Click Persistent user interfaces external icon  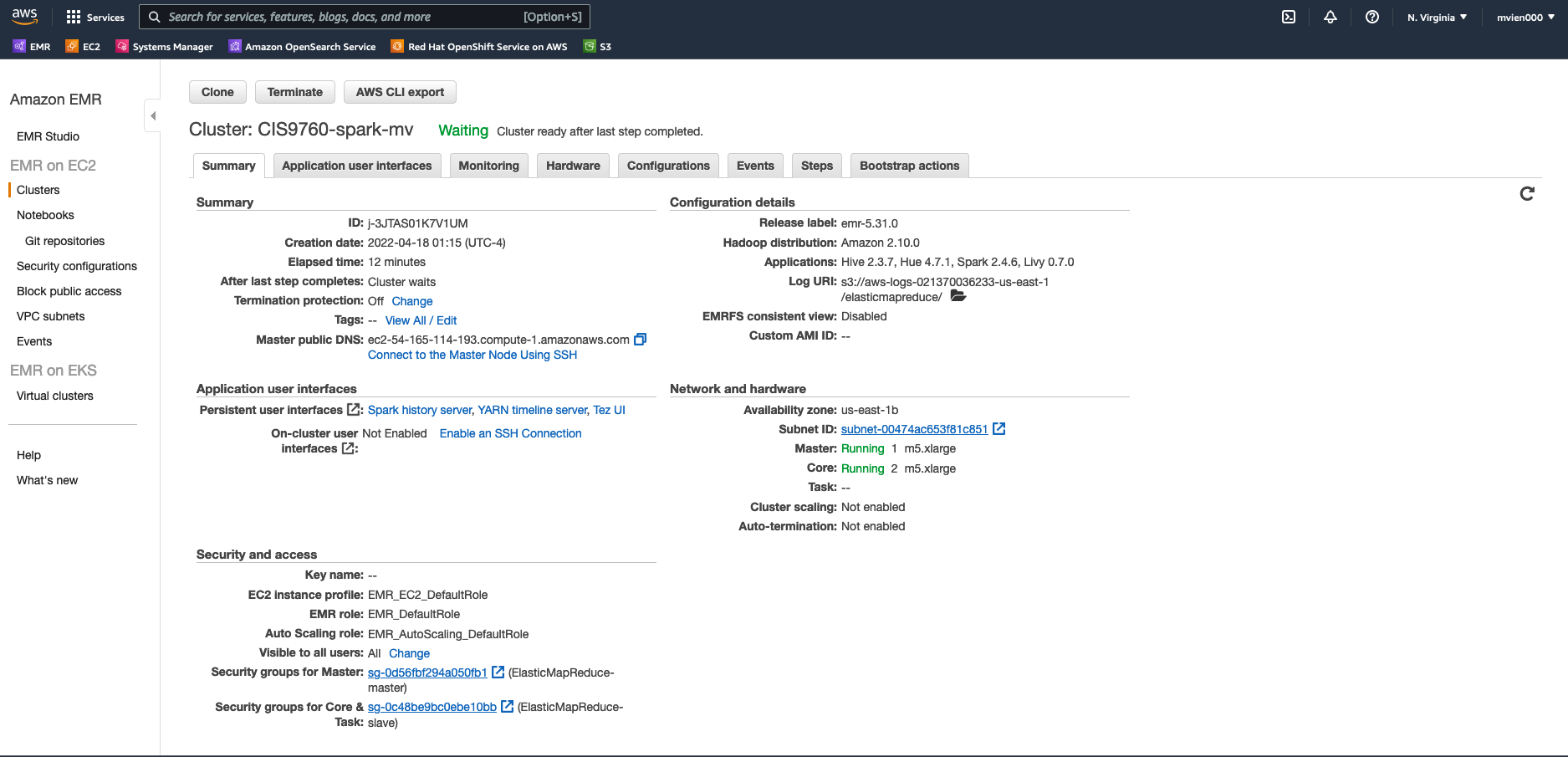pos(354,410)
